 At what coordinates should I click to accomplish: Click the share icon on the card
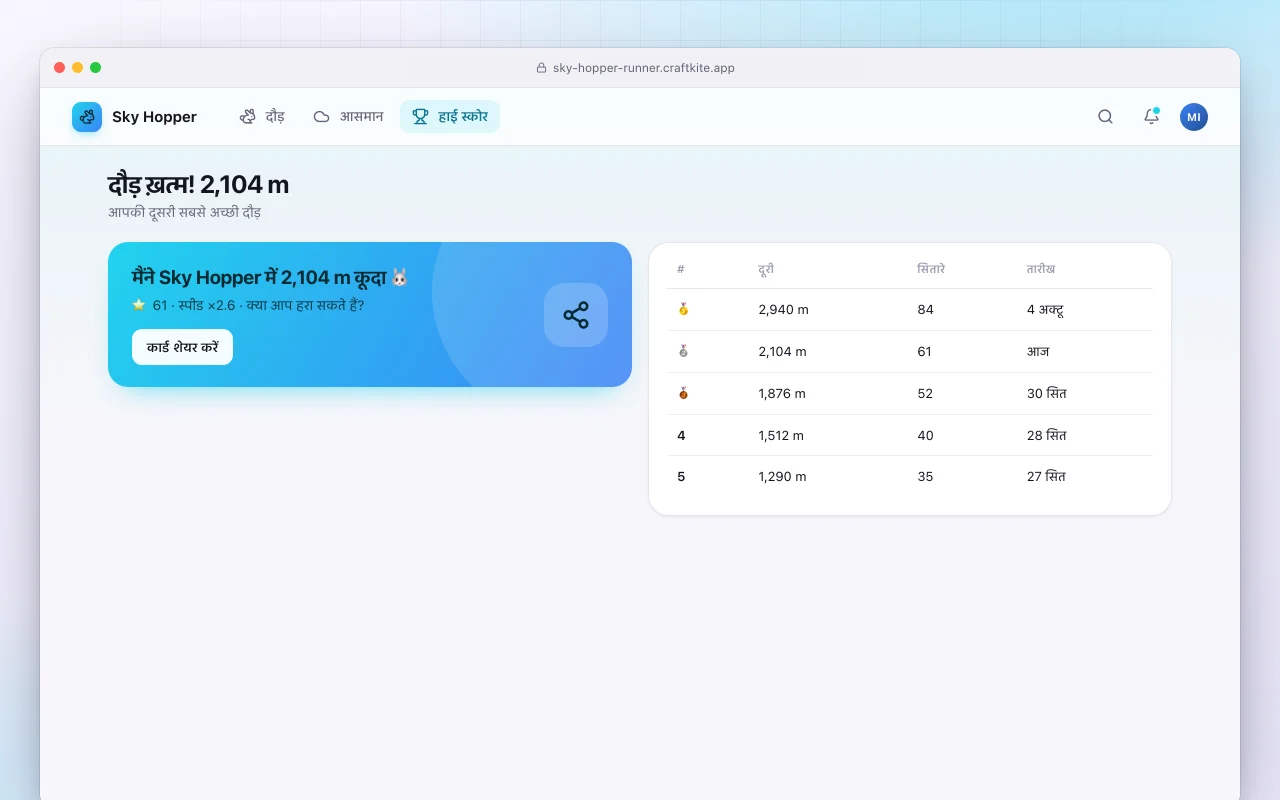coord(576,315)
